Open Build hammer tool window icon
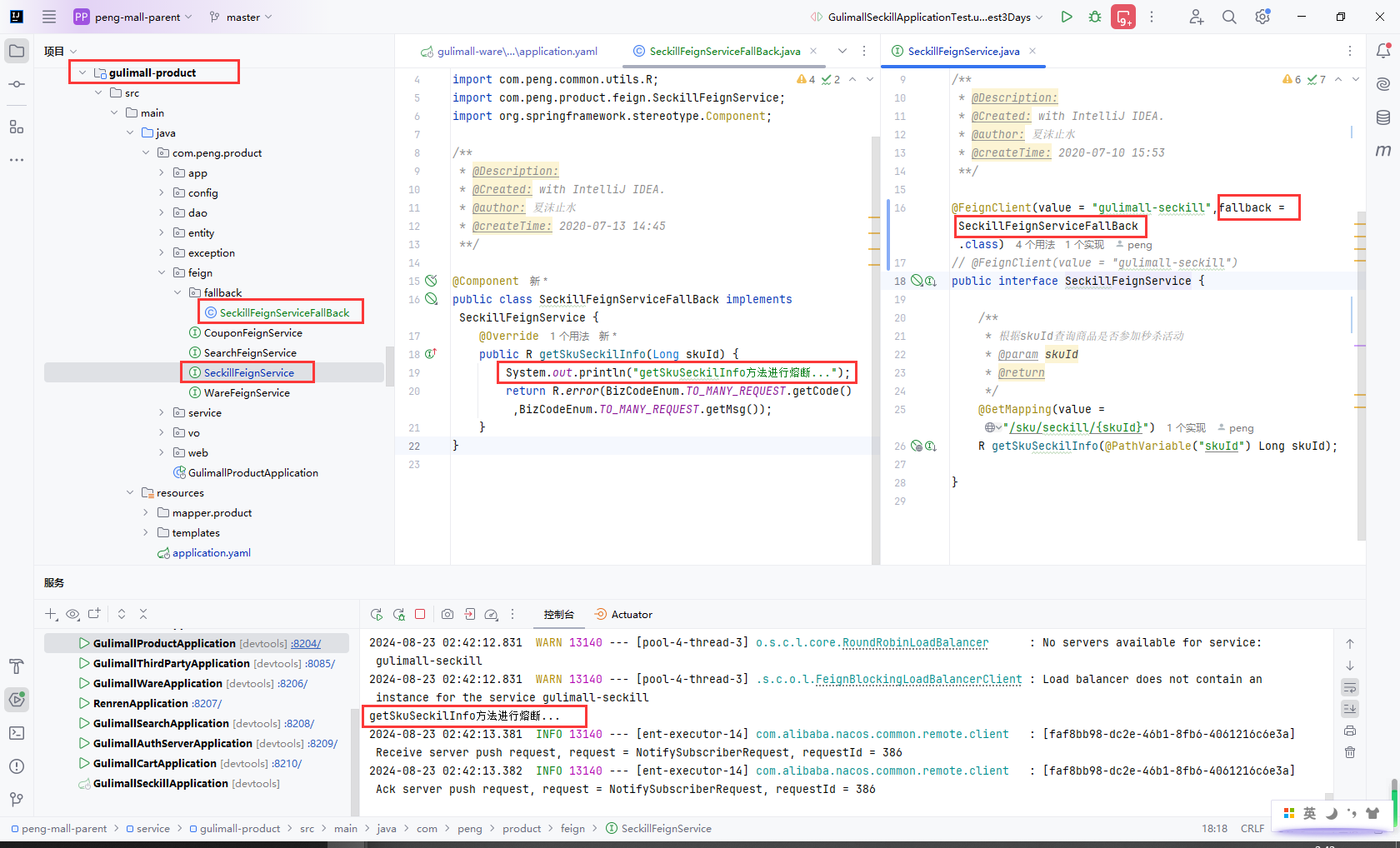Viewport: 1400px width, 848px height. tap(17, 666)
